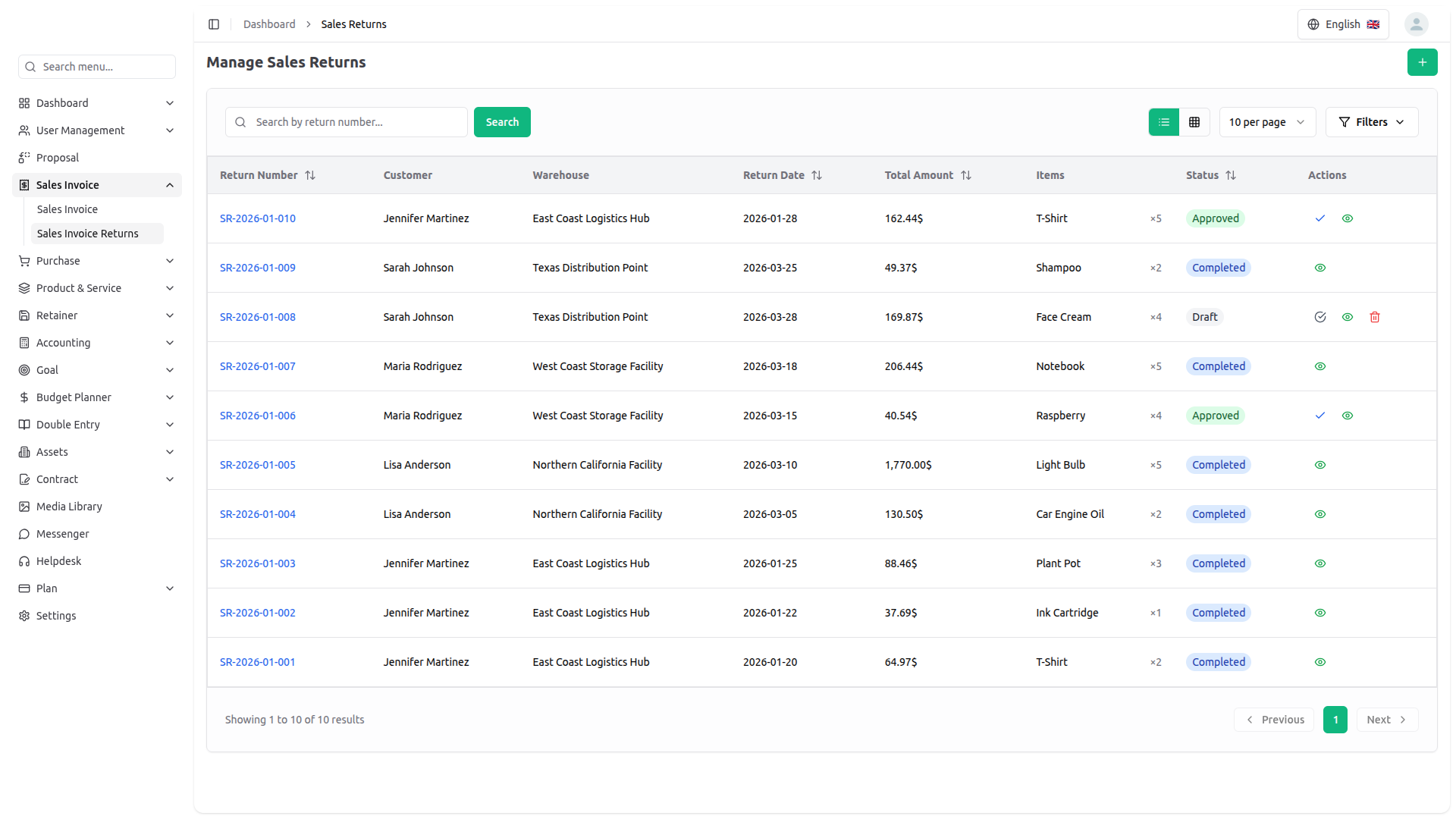Open Media Library in sidebar
The width and height of the screenshot is (1456, 819).
69,507
